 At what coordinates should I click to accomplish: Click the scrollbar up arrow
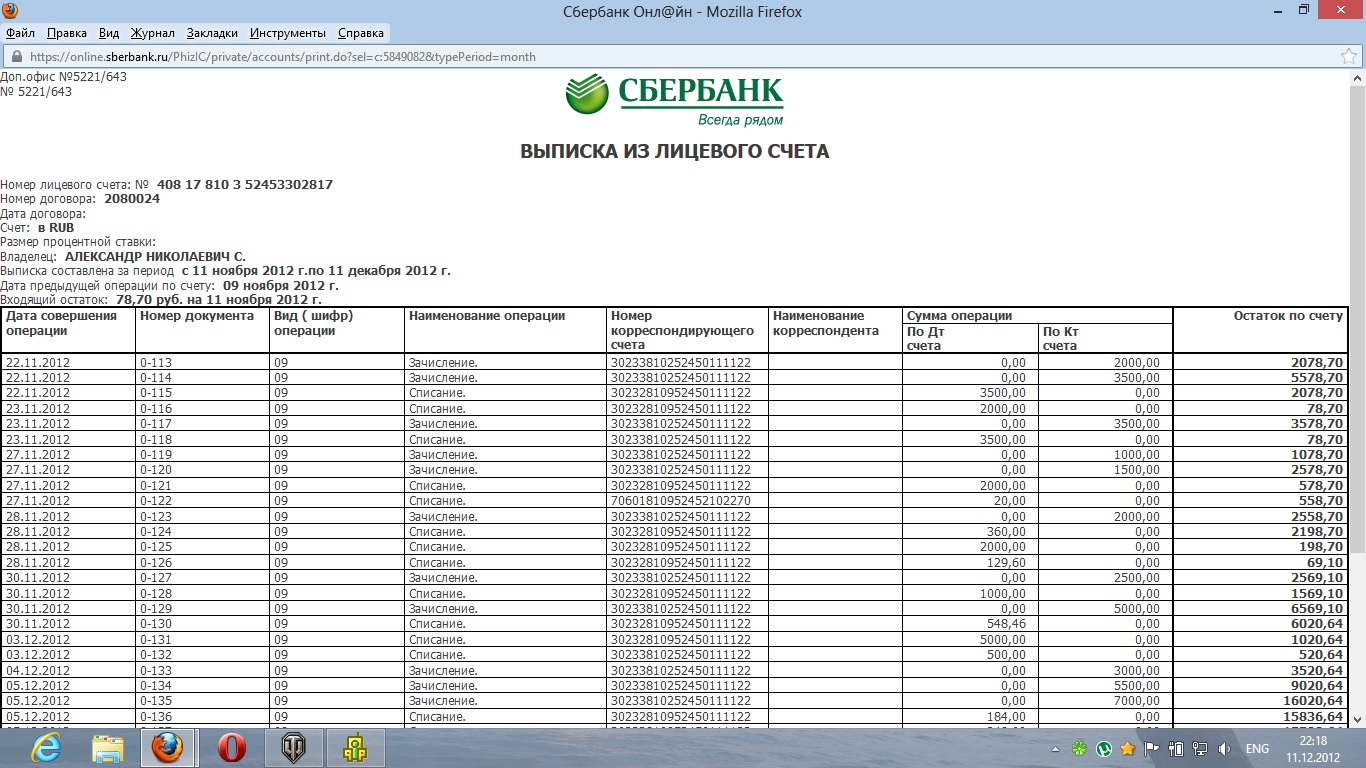[x=1357, y=77]
